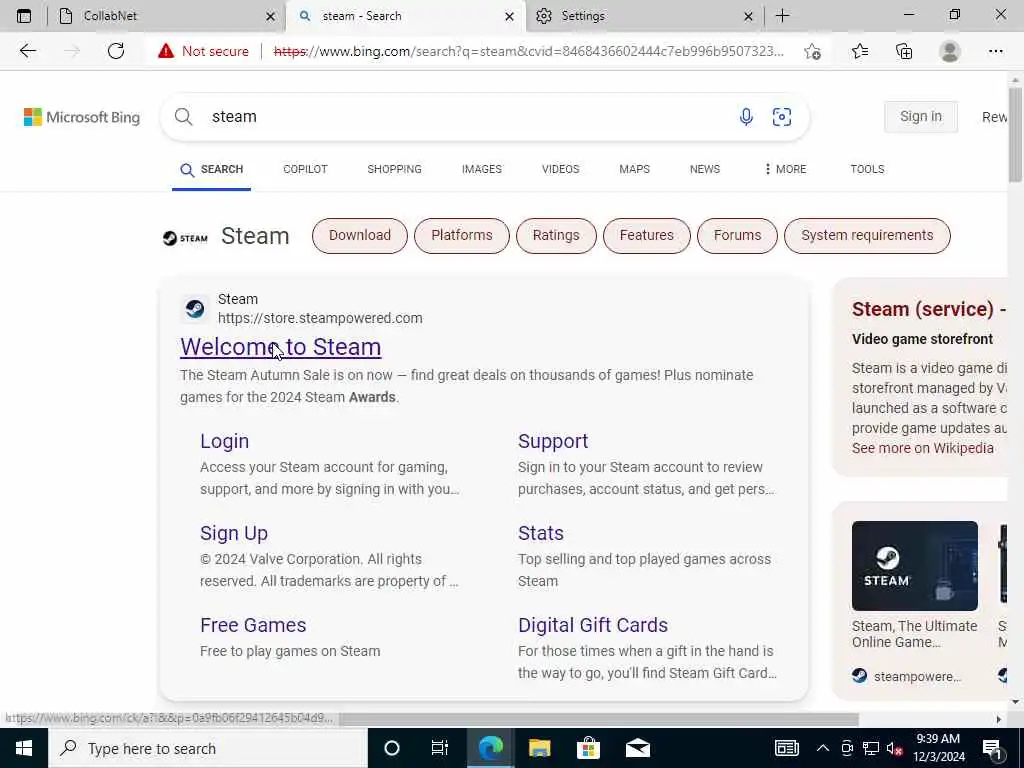This screenshot has width=1024, height=768.
Task: Select the IMAGES search tab
Action: pyautogui.click(x=482, y=169)
